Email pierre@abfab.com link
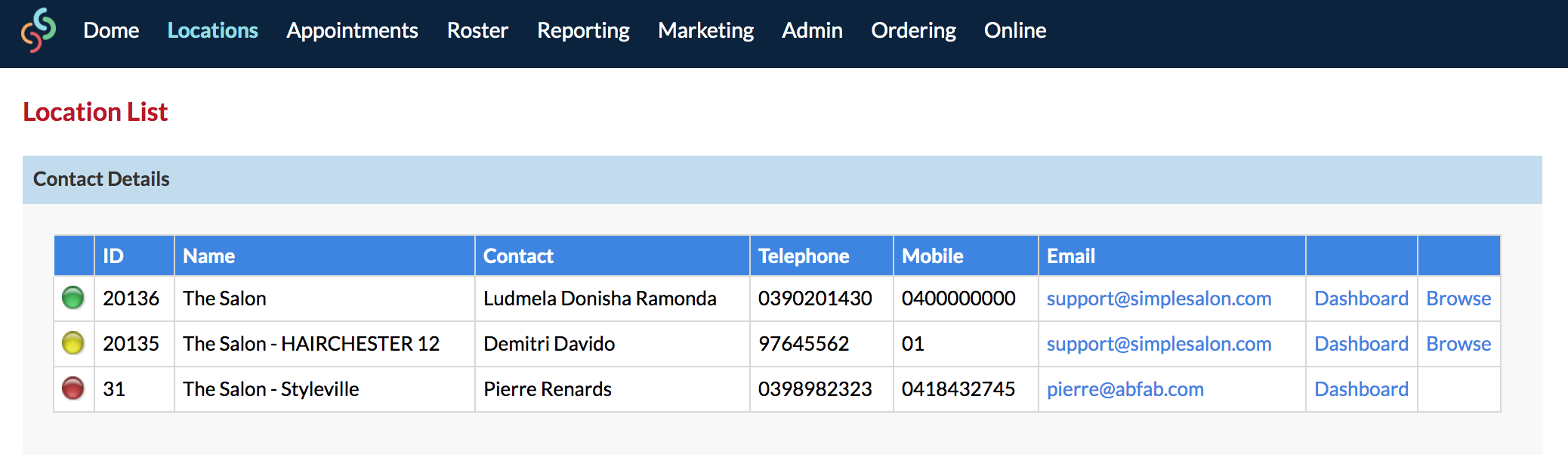Screen dimensions: 1568x455 [1125, 389]
